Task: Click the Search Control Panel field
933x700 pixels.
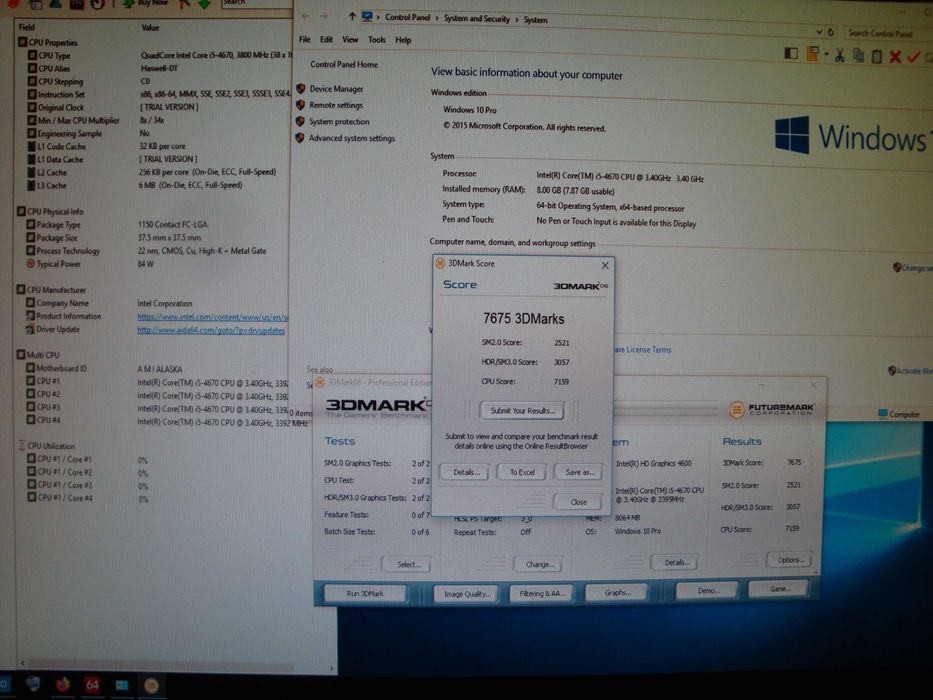Action: tap(887, 33)
